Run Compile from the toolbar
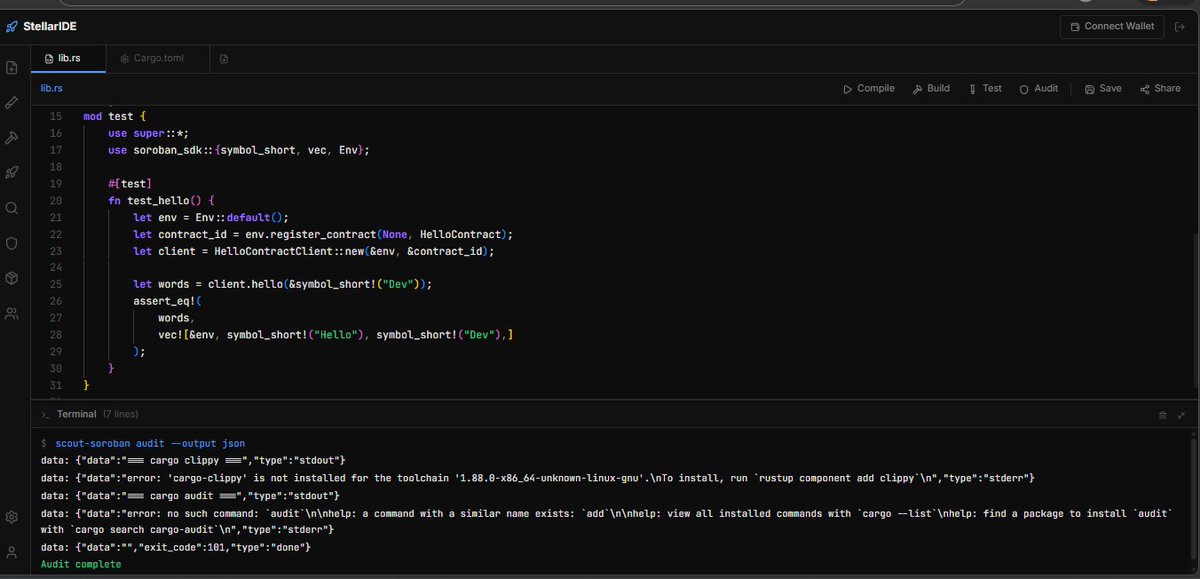 click(x=868, y=88)
